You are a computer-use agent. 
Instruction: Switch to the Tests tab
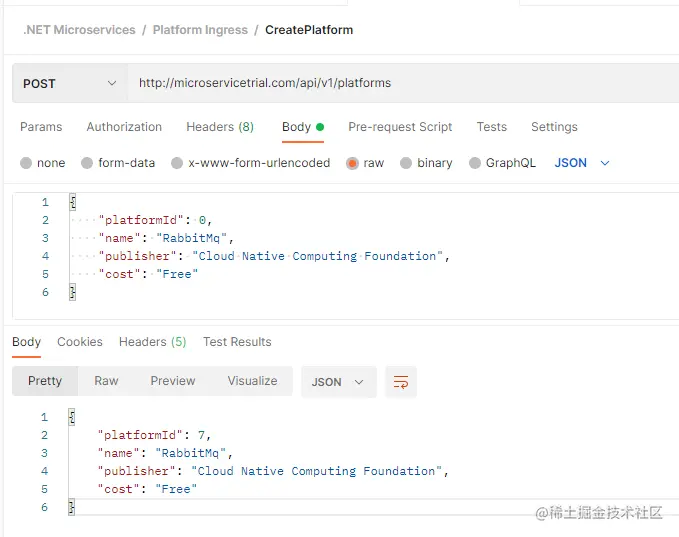491,127
